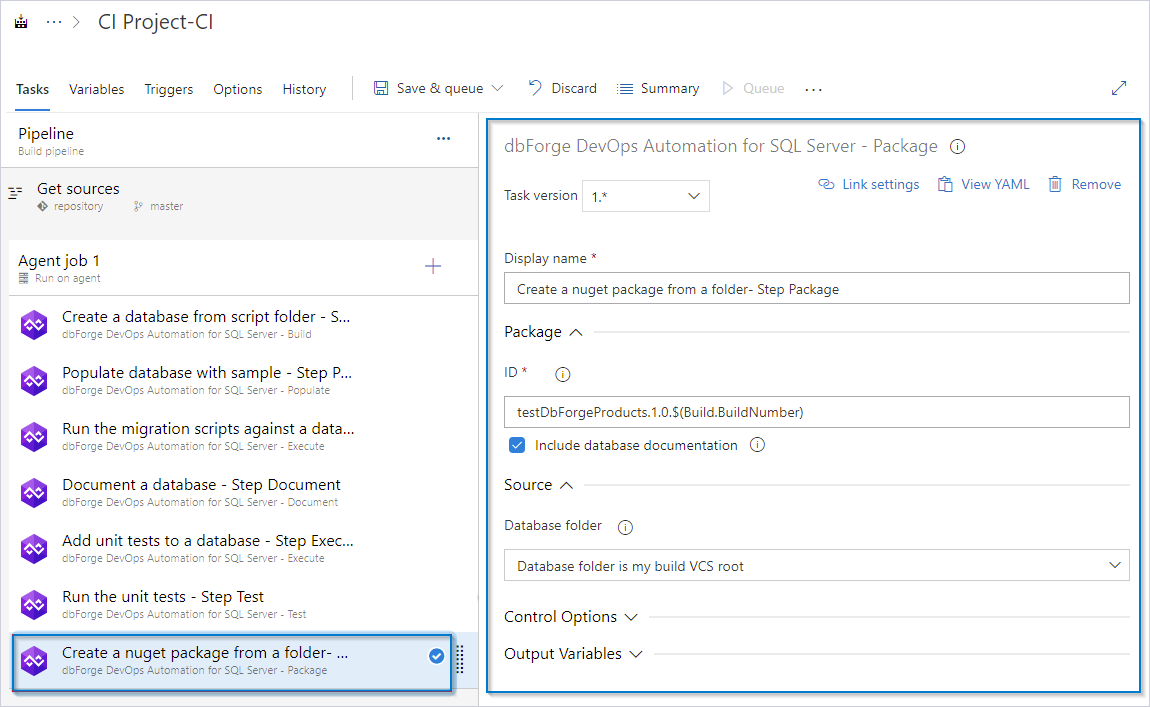Switch to the Tasks tab
This screenshot has width=1150, height=707.
(x=32, y=89)
